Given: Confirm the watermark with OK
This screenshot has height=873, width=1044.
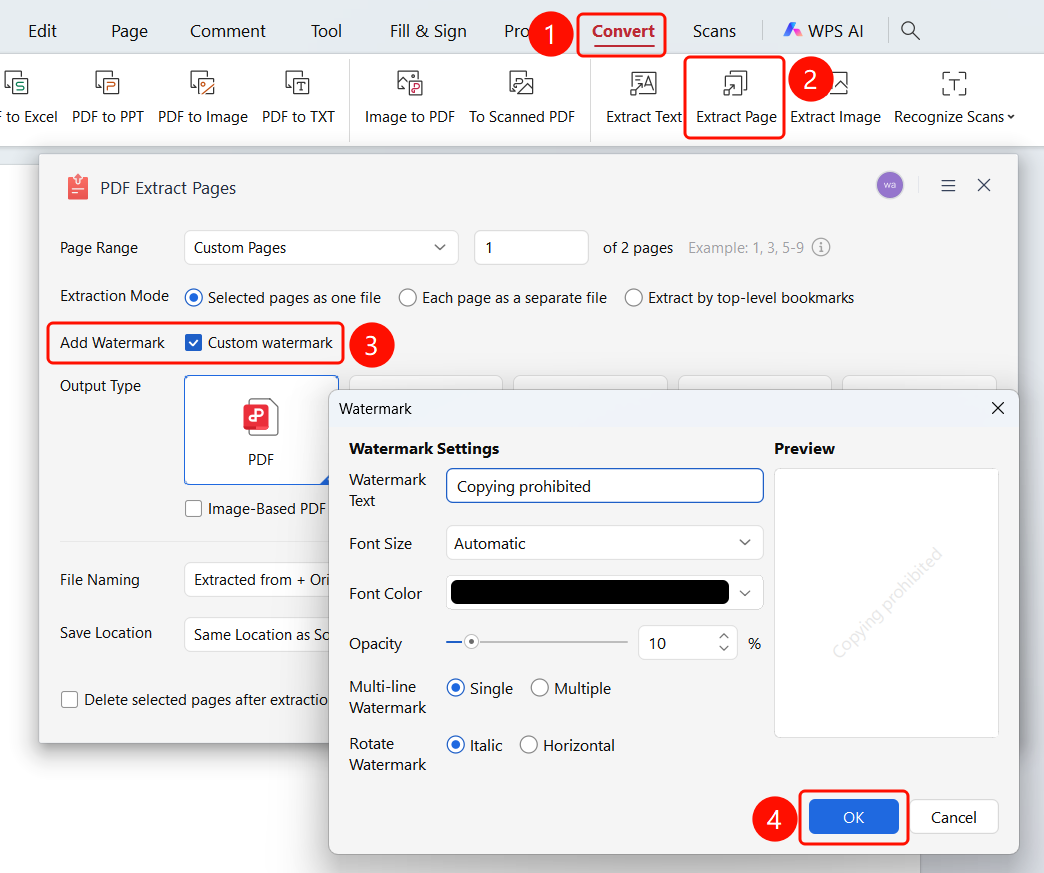Looking at the screenshot, I should pos(854,817).
